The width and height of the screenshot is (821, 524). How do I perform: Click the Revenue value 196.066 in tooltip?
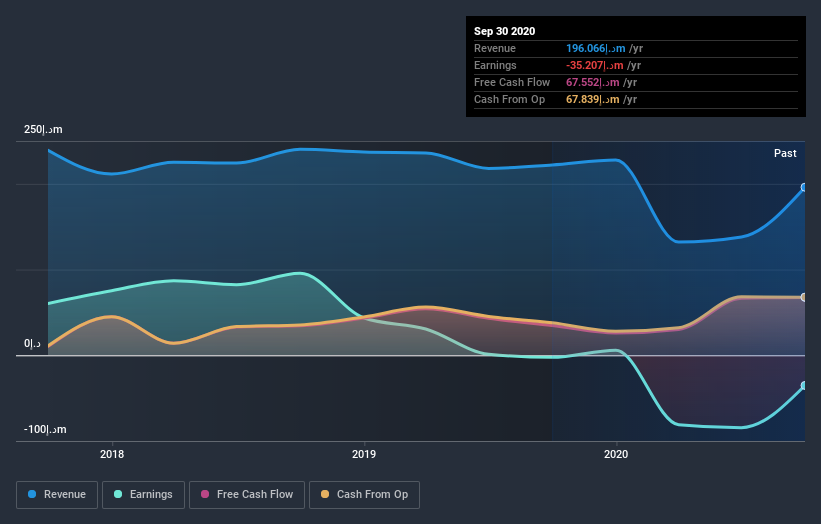click(596, 48)
